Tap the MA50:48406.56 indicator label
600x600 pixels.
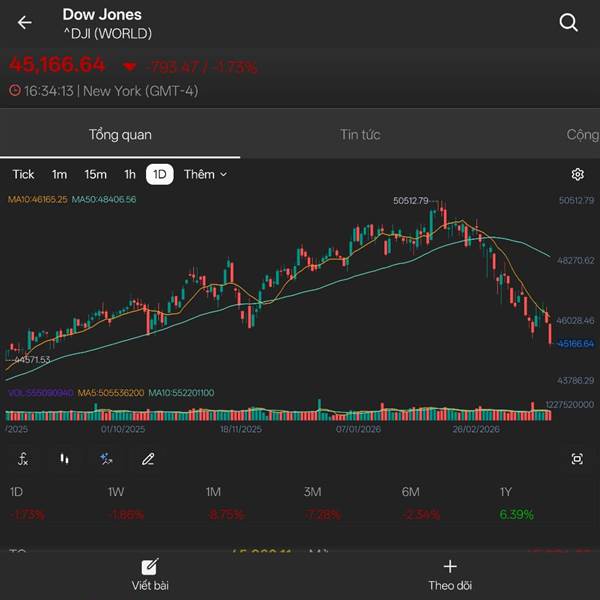pos(104,199)
